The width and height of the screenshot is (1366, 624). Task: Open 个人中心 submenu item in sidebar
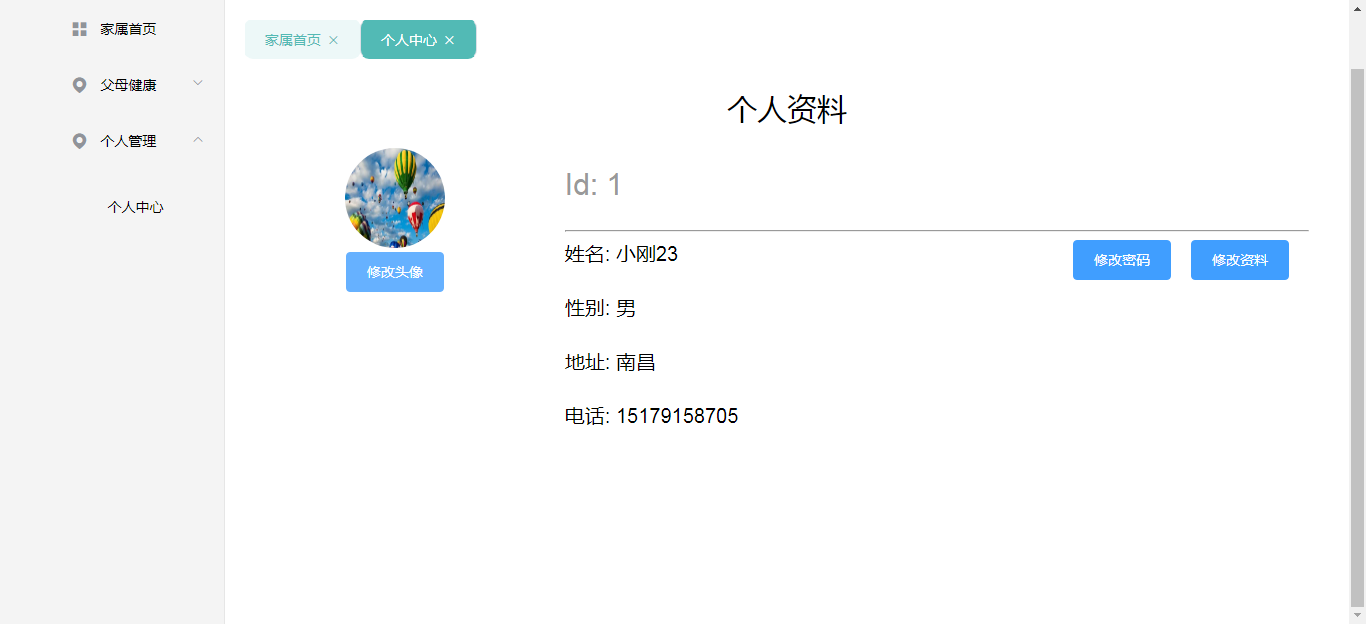[136, 207]
